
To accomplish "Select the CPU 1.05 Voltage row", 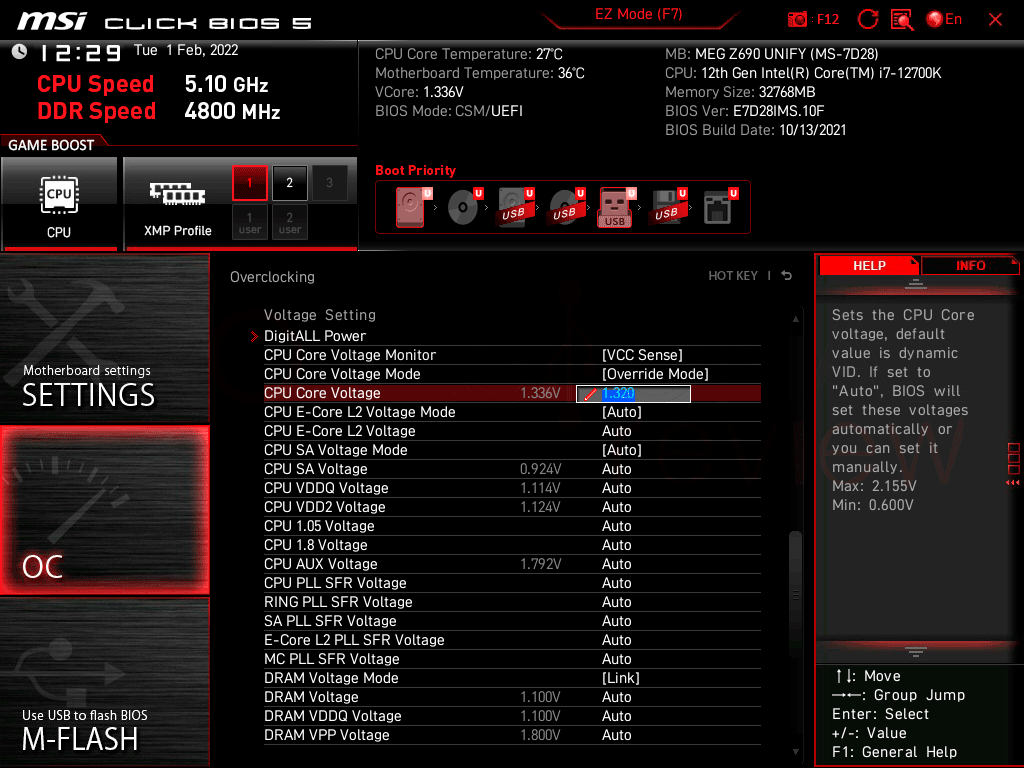I will [512, 526].
